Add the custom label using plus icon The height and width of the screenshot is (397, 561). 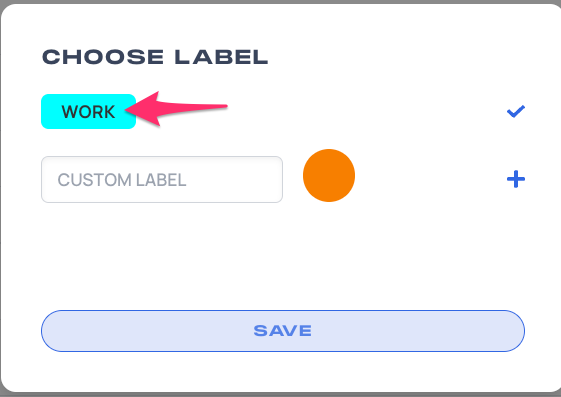516,179
